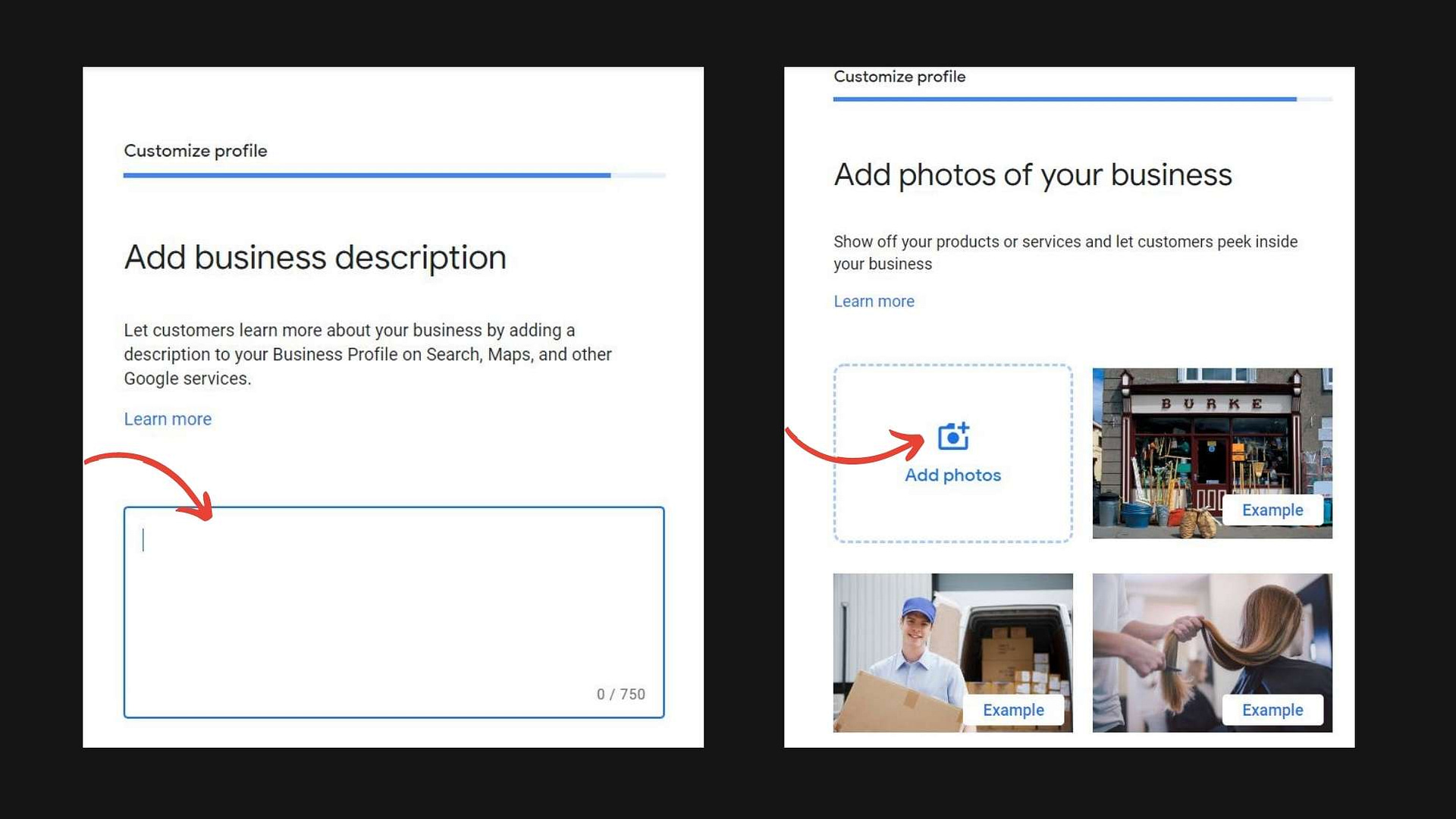Image resolution: width=1456 pixels, height=819 pixels.
Task: Click inside the business description text box
Action: click(x=394, y=612)
